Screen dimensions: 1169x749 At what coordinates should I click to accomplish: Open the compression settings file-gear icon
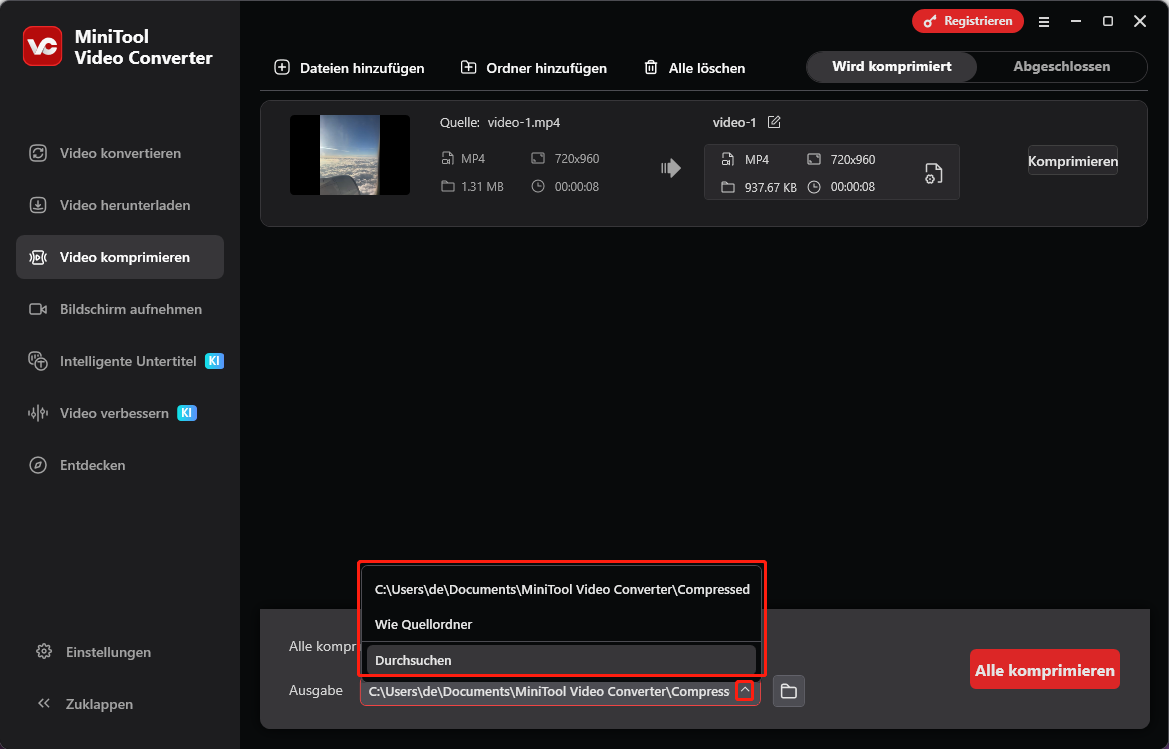click(x=933, y=174)
